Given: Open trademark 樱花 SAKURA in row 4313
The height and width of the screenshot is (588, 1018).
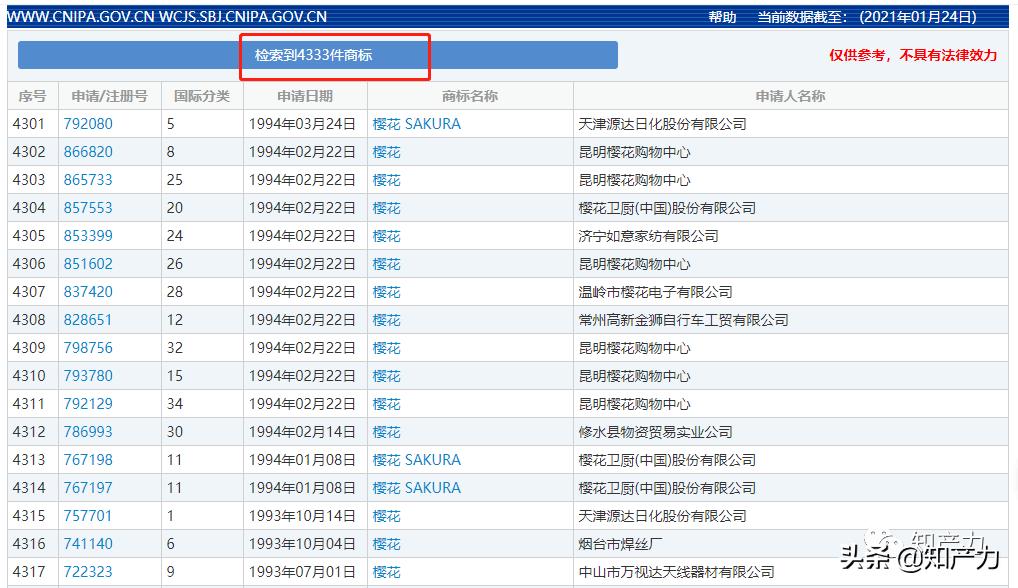Looking at the screenshot, I should (417, 459).
